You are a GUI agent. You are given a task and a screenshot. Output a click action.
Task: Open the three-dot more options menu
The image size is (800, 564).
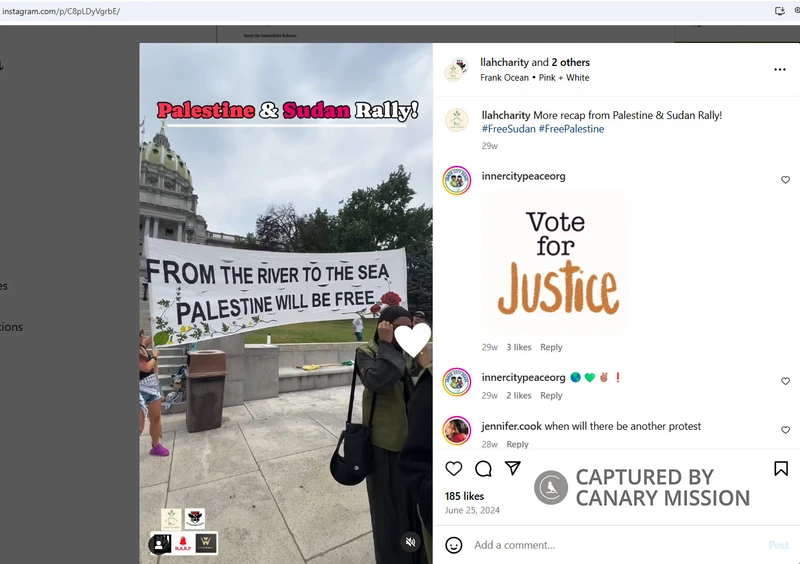tap(780, 69)
